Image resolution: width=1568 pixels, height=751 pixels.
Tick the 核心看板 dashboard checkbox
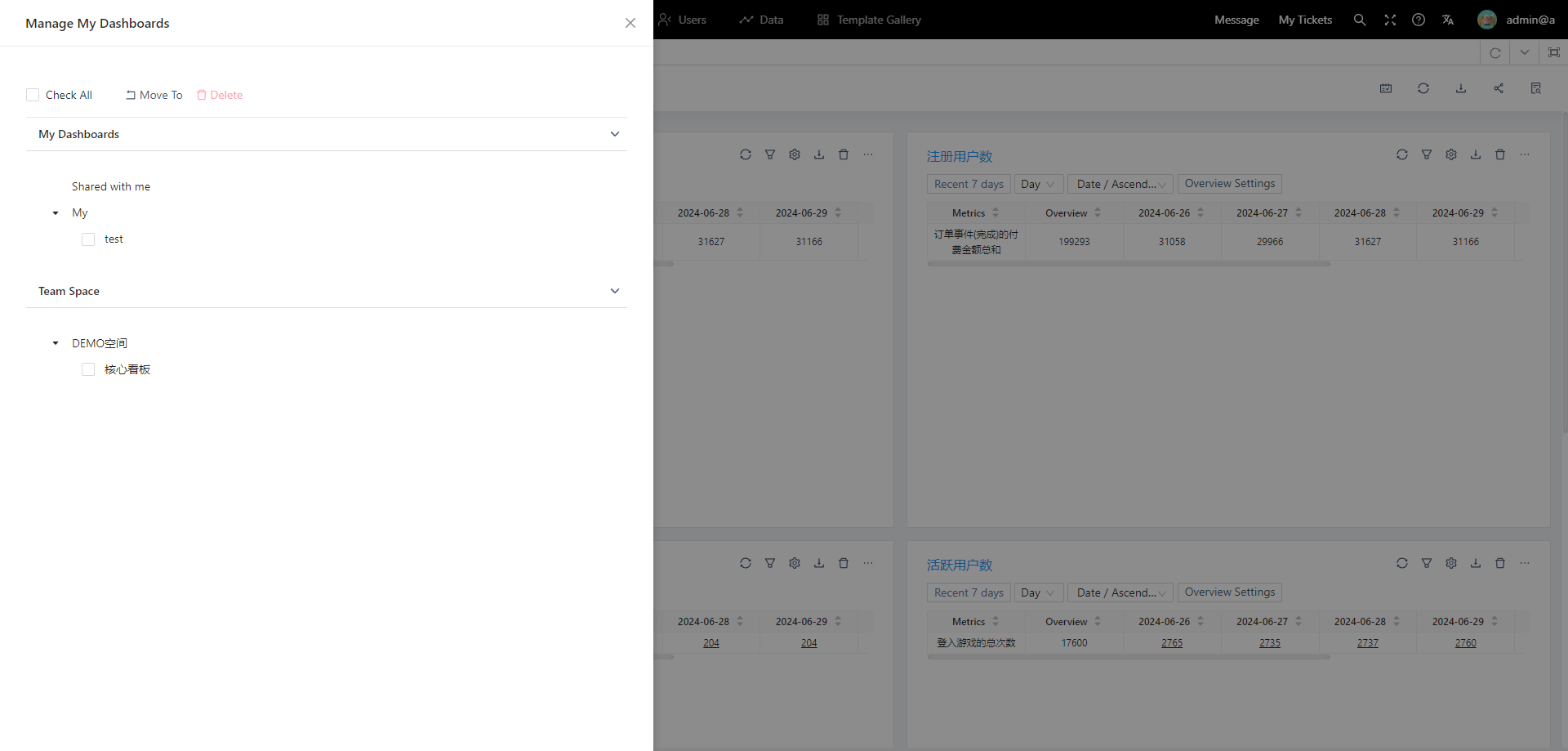88,369
